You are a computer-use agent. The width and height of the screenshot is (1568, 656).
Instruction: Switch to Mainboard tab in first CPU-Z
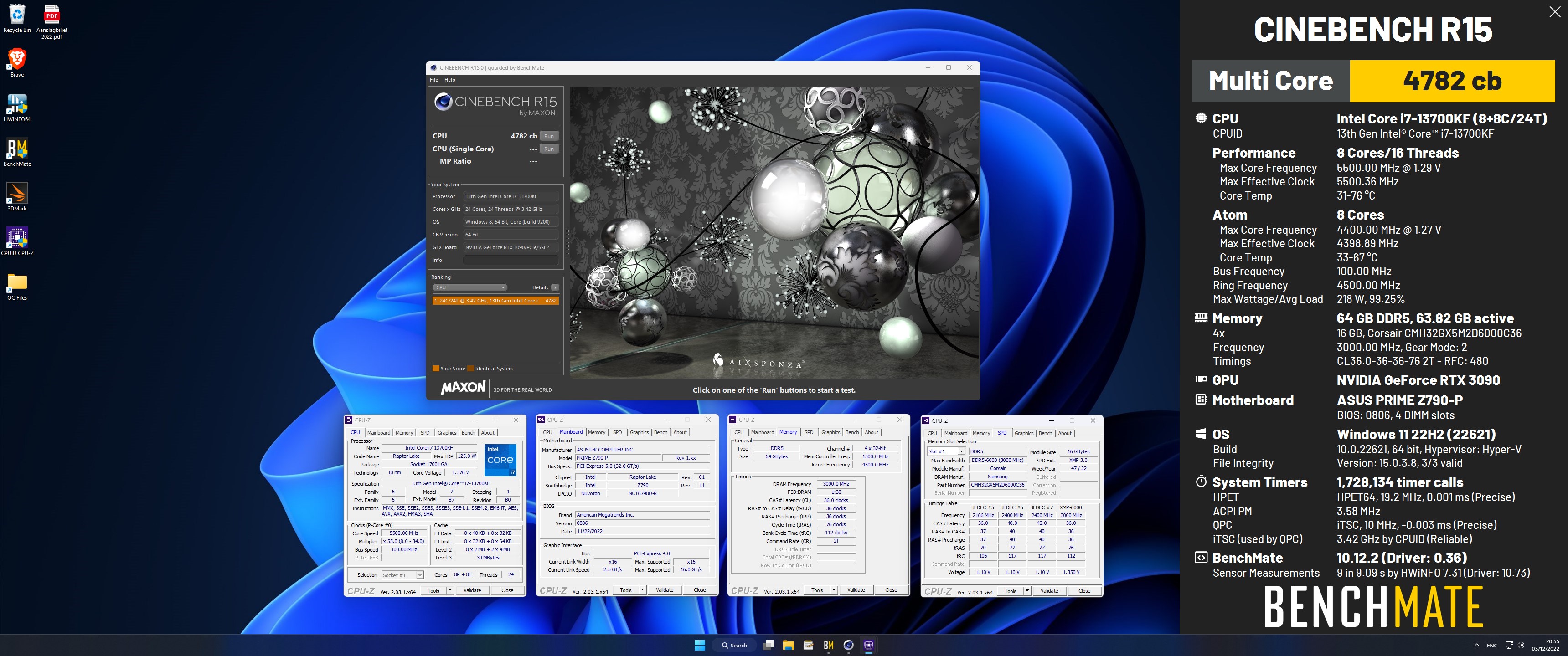coord(379,433)
